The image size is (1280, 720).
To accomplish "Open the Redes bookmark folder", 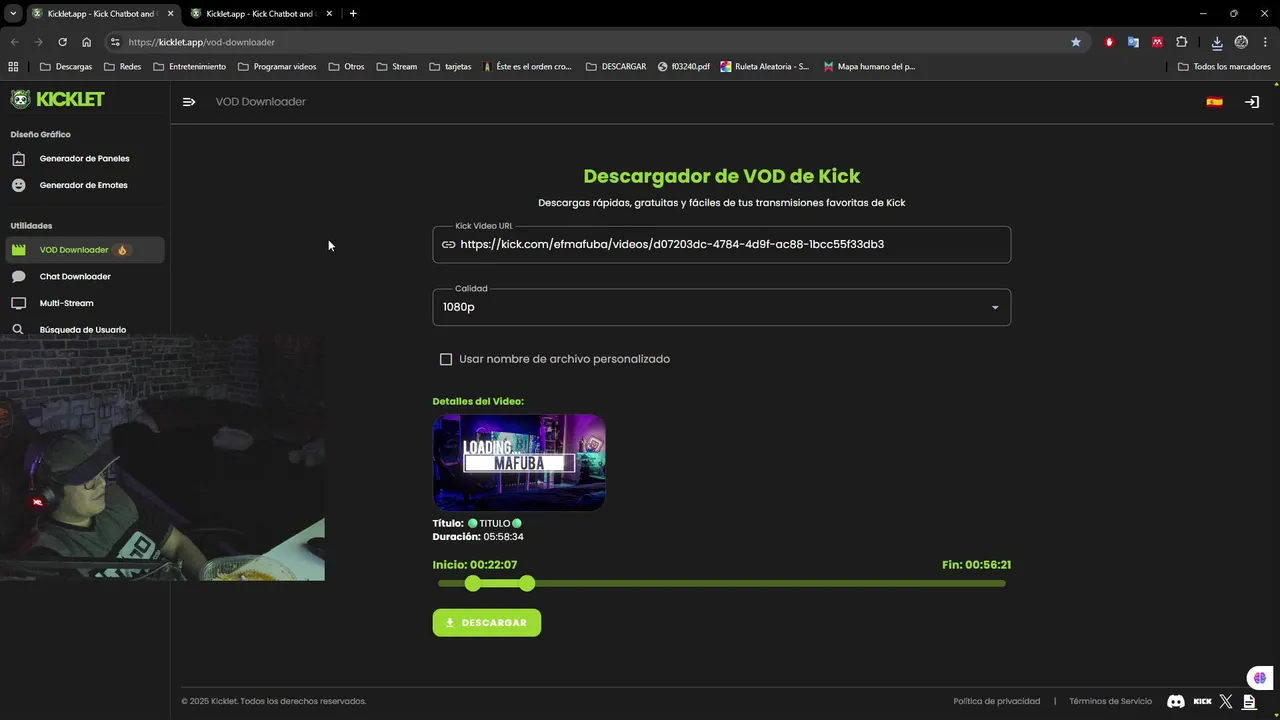I will (122, 67).
